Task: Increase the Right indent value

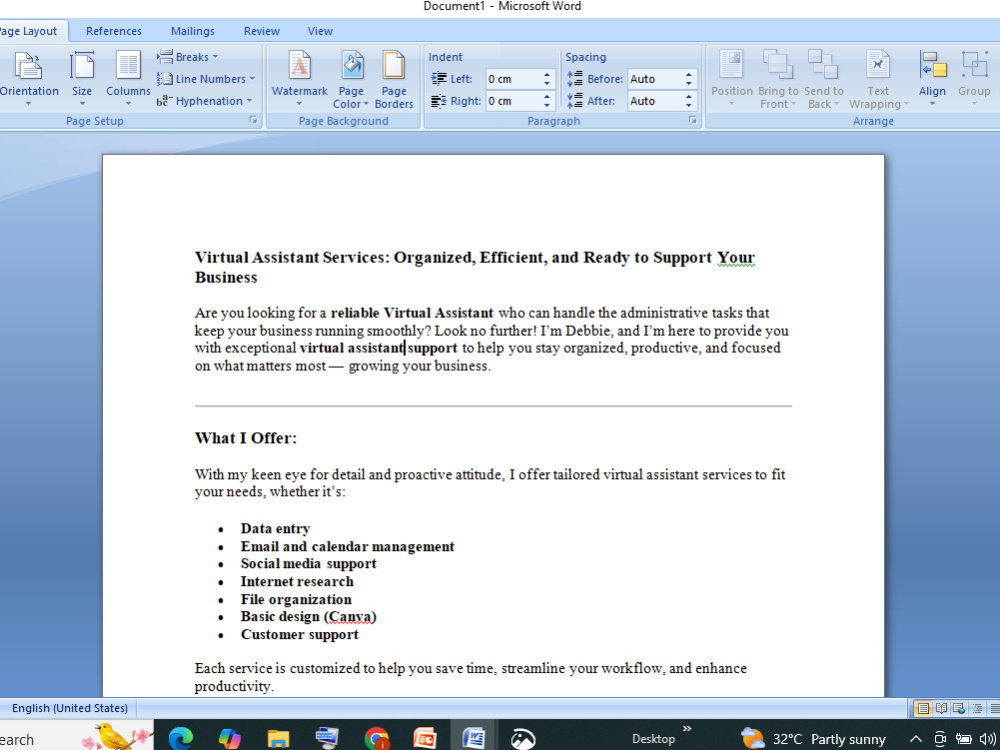Action: click(x=547, y=97)
